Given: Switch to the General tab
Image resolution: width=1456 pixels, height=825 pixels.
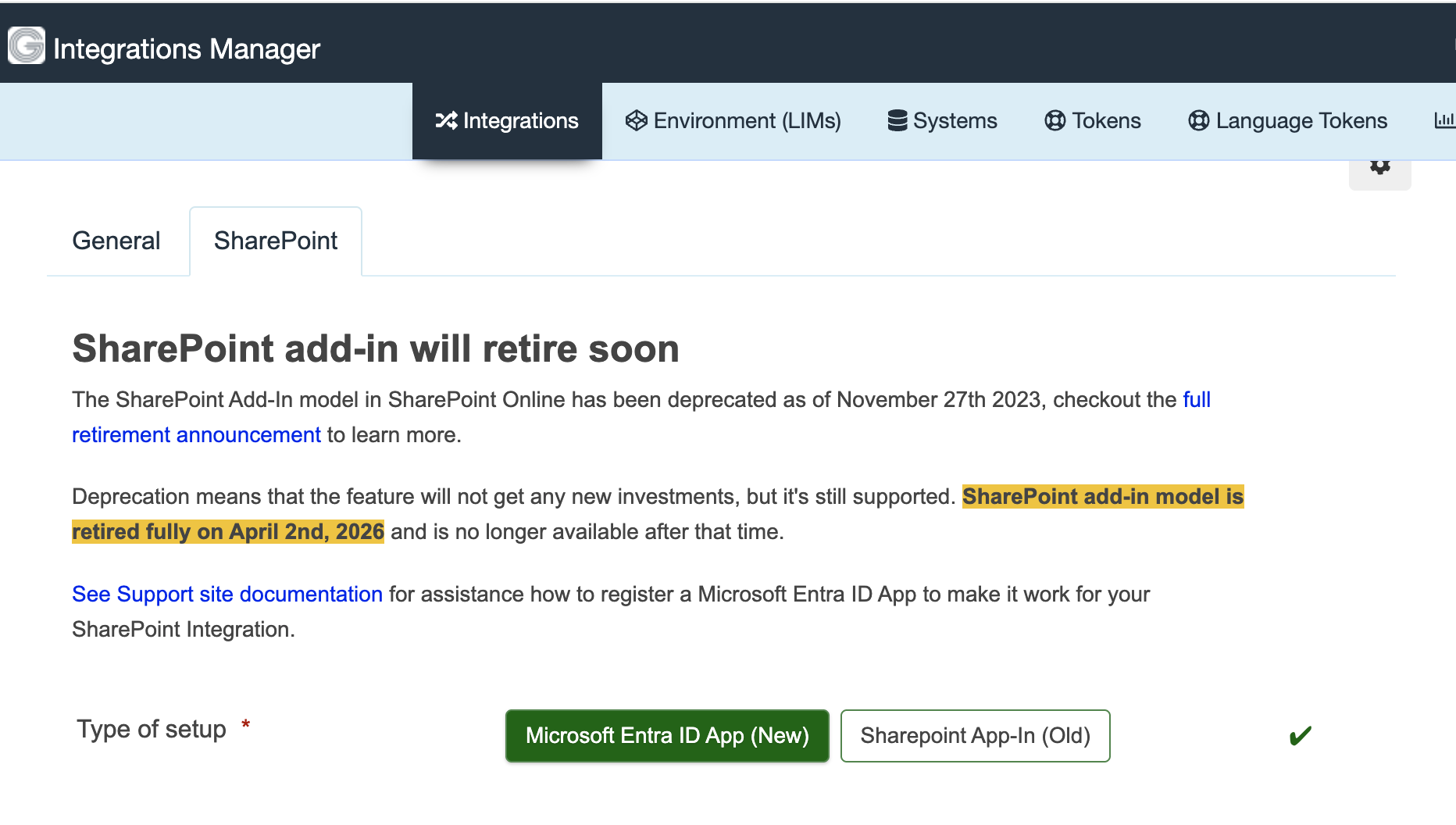Looking at the screenshot, I should point(116,241).
